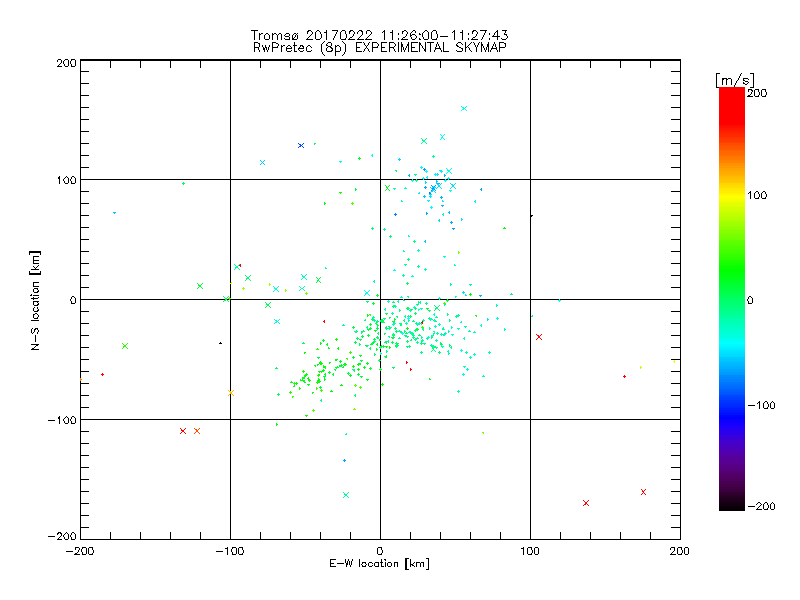Select the dark blue X marker in upper left
The height and width of the screenshot is (600, 800).
tap(301, 145)
